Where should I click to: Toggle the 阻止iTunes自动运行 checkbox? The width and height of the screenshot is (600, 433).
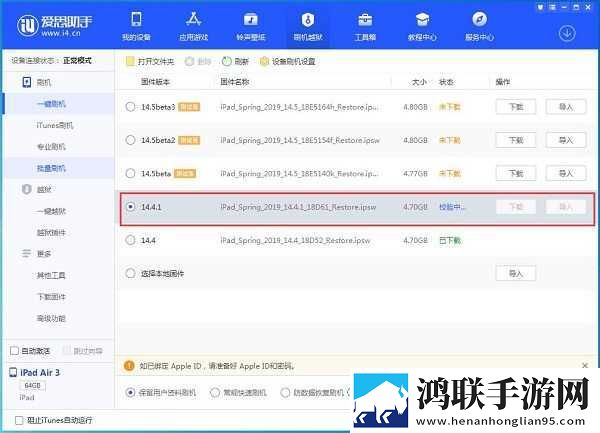click(19, 420)
